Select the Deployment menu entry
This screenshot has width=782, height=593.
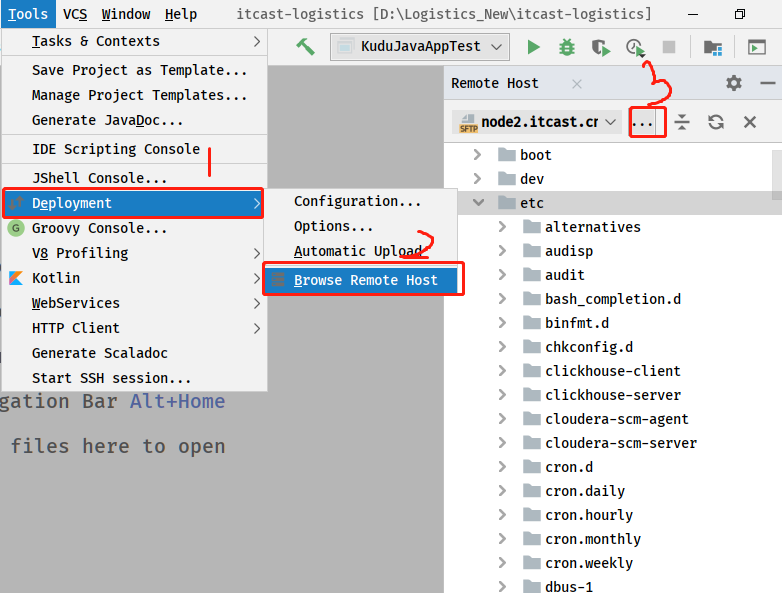pos(133,203)
